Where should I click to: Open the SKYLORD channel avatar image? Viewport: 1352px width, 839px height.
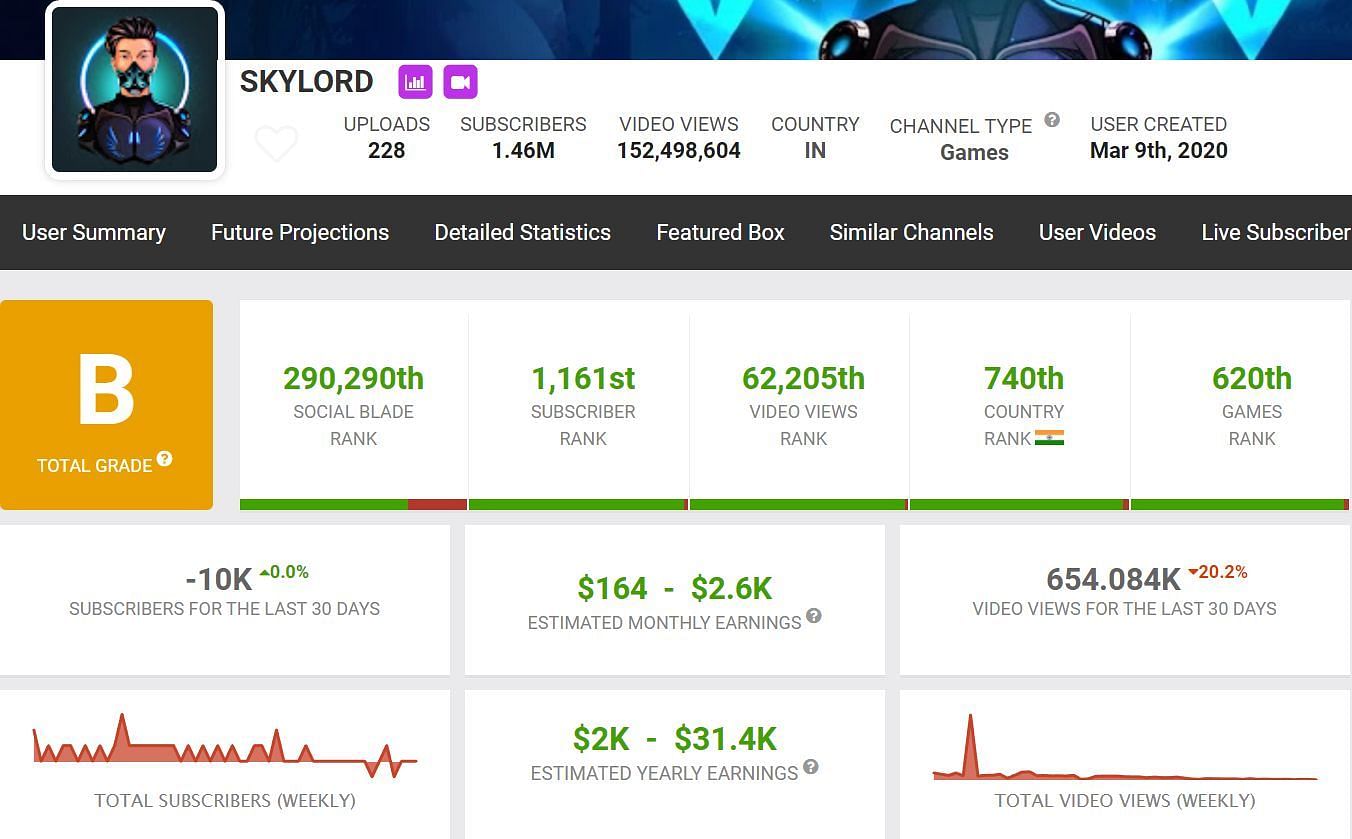[134, 90]
